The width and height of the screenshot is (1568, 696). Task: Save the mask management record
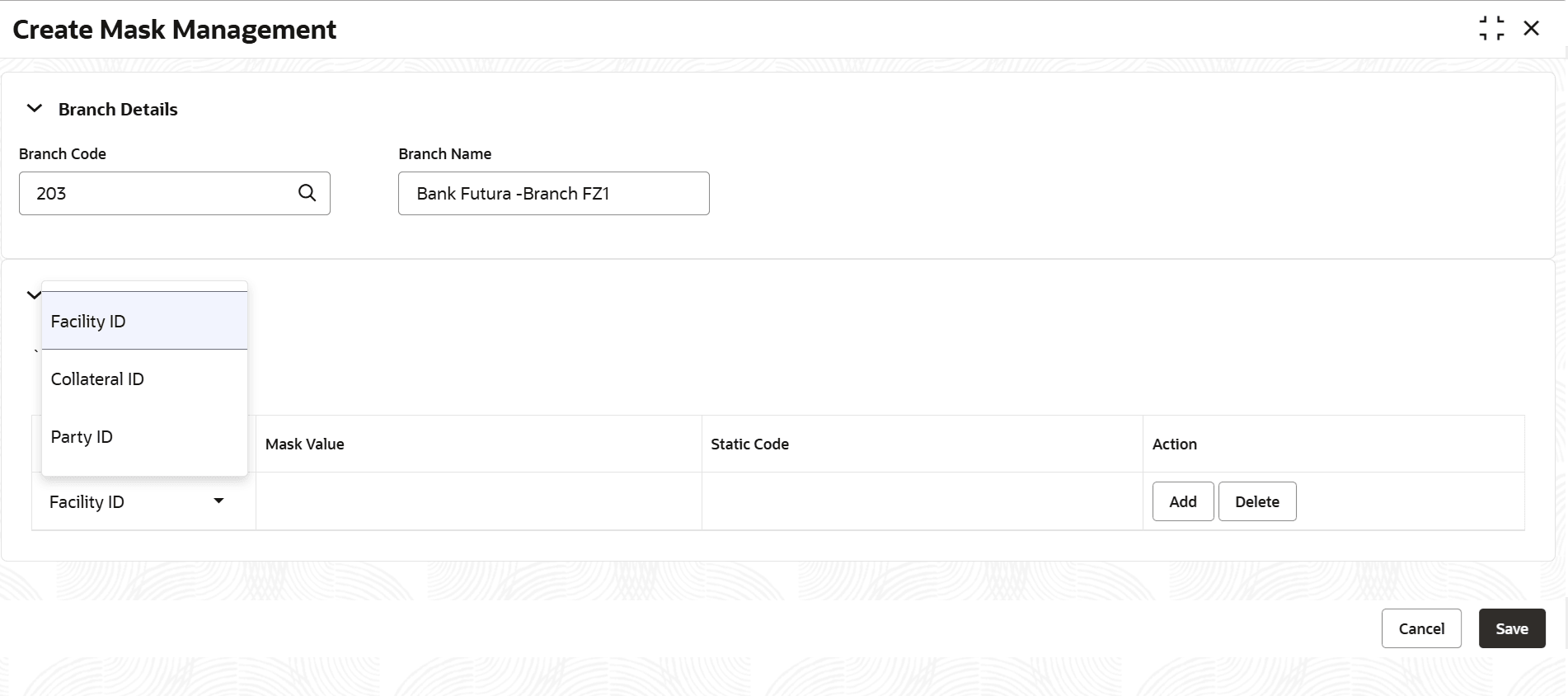pos(1512,628)
